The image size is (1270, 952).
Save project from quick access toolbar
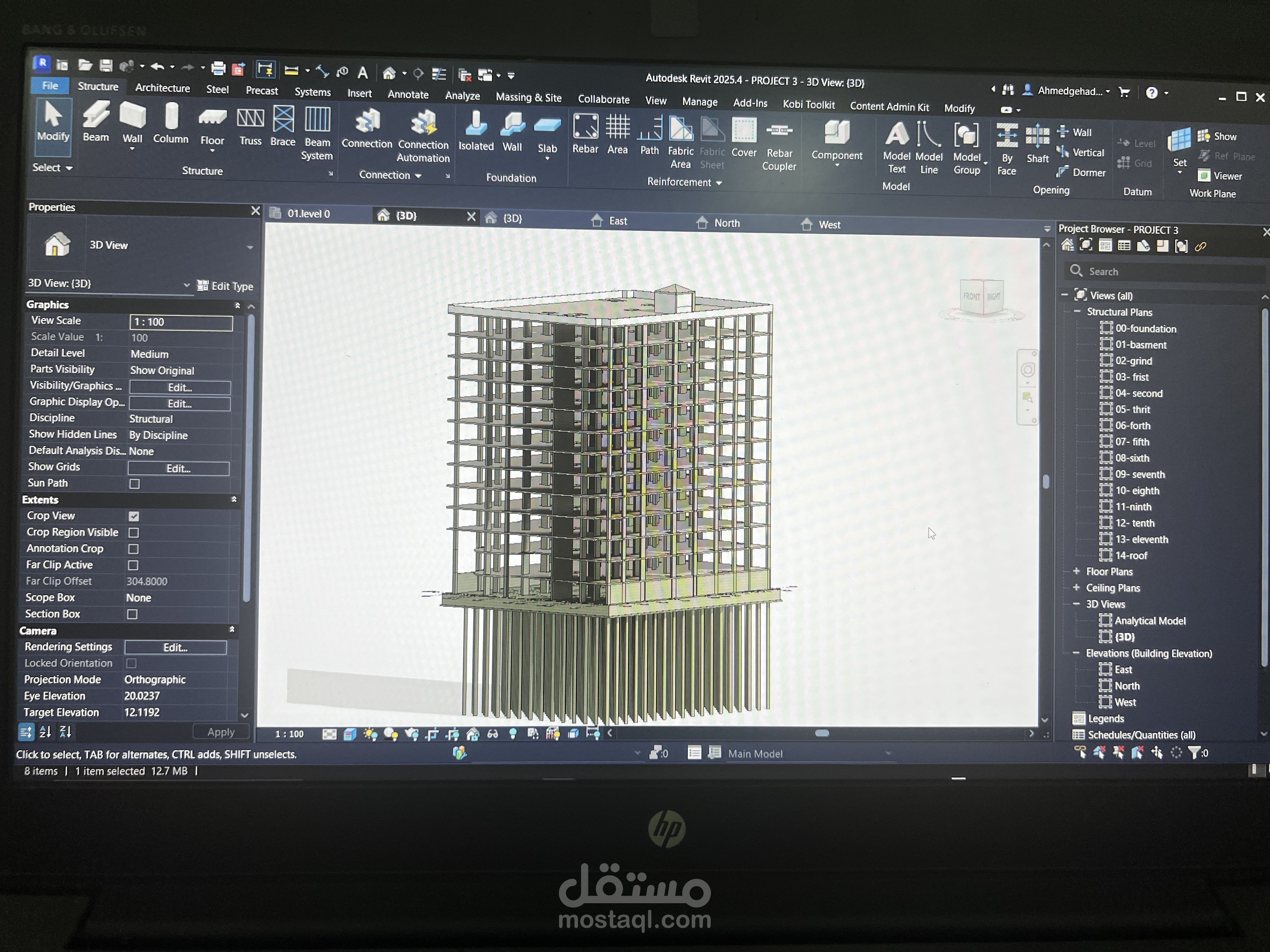106,65
